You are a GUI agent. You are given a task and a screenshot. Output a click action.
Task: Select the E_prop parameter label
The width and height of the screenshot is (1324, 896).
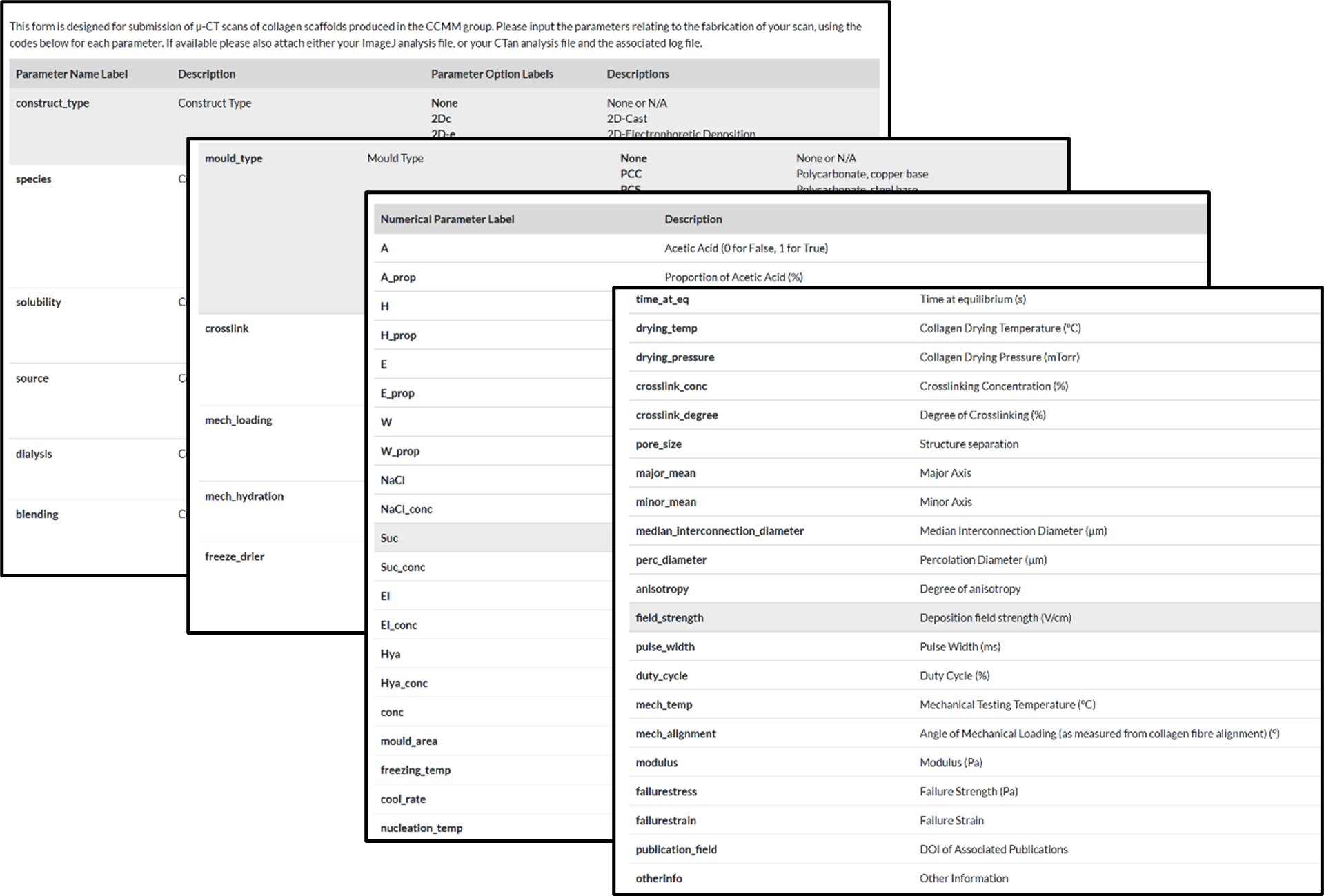(397, 393)
